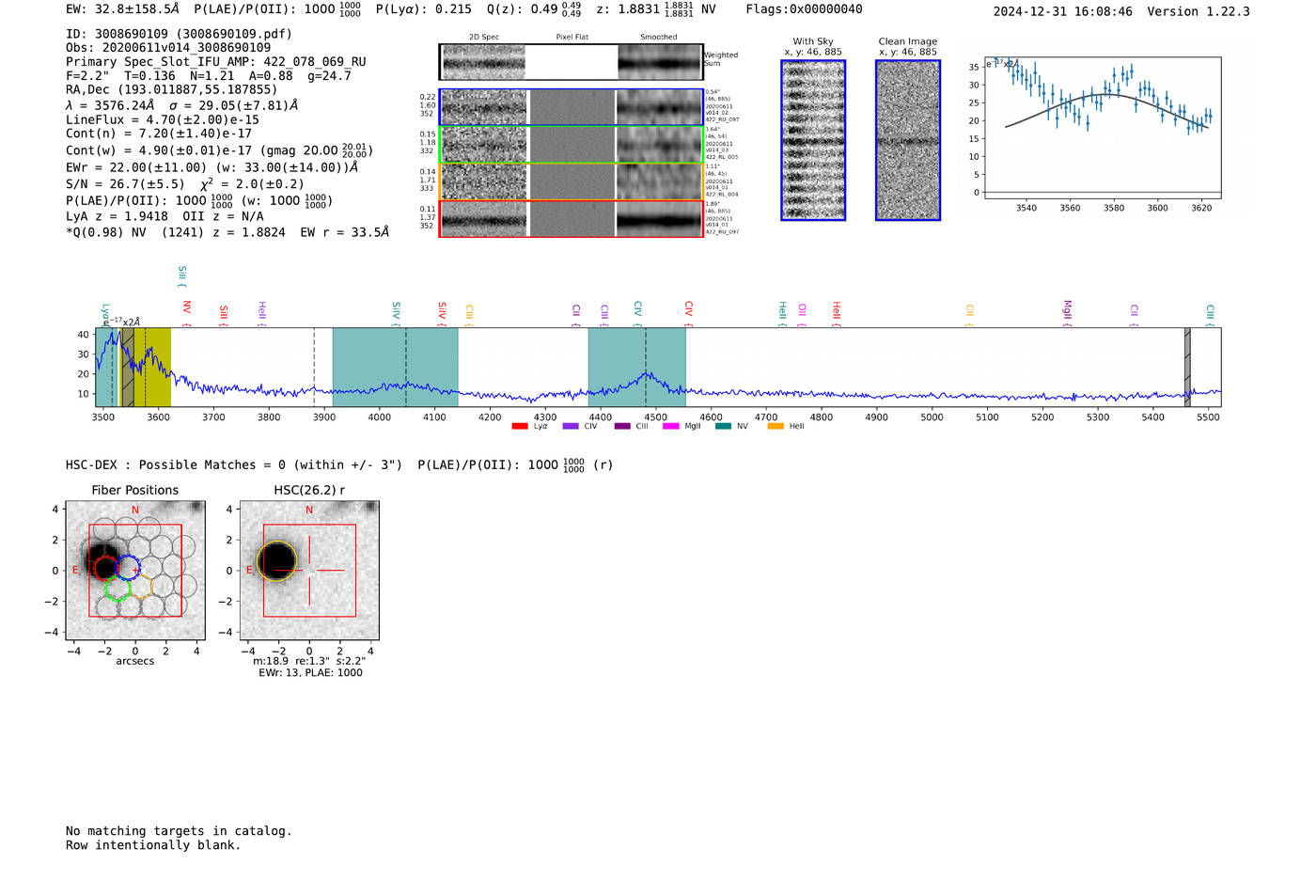Open the Clean Image thumbnail
Screen dimensions: 1316x896
pyautogui.click(x=908, y=140)
